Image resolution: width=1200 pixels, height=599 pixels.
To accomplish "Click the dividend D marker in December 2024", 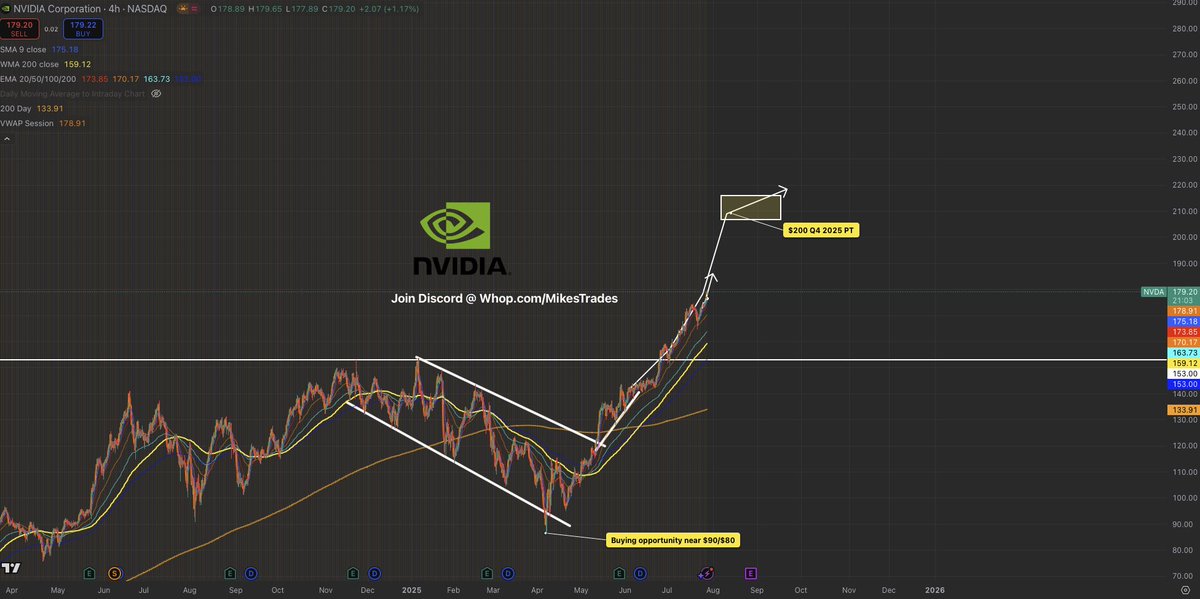I will (x=374, y=573).
